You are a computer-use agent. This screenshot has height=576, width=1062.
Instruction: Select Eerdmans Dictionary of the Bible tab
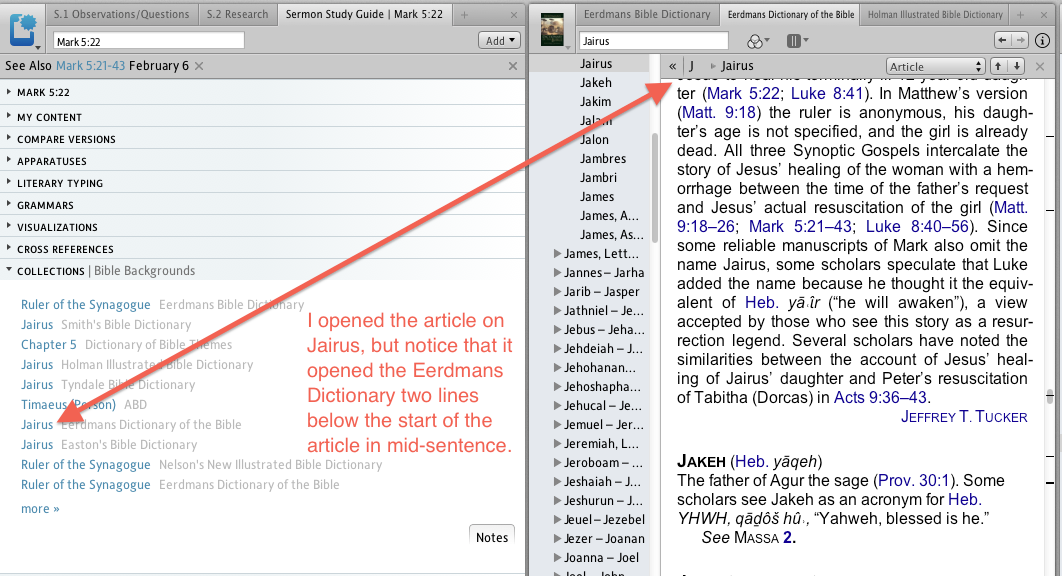coord(791,14)
